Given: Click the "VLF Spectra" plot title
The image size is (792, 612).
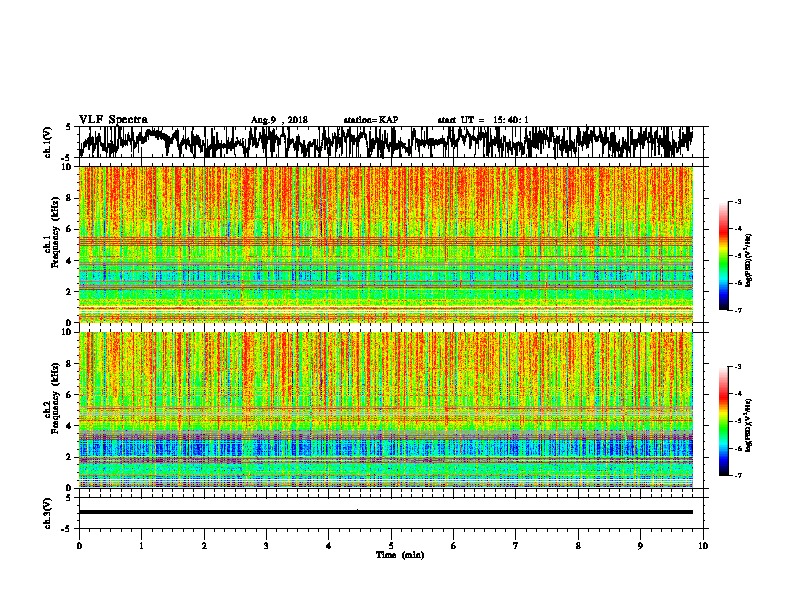Looking at the screenshot, I should [113, 120].
